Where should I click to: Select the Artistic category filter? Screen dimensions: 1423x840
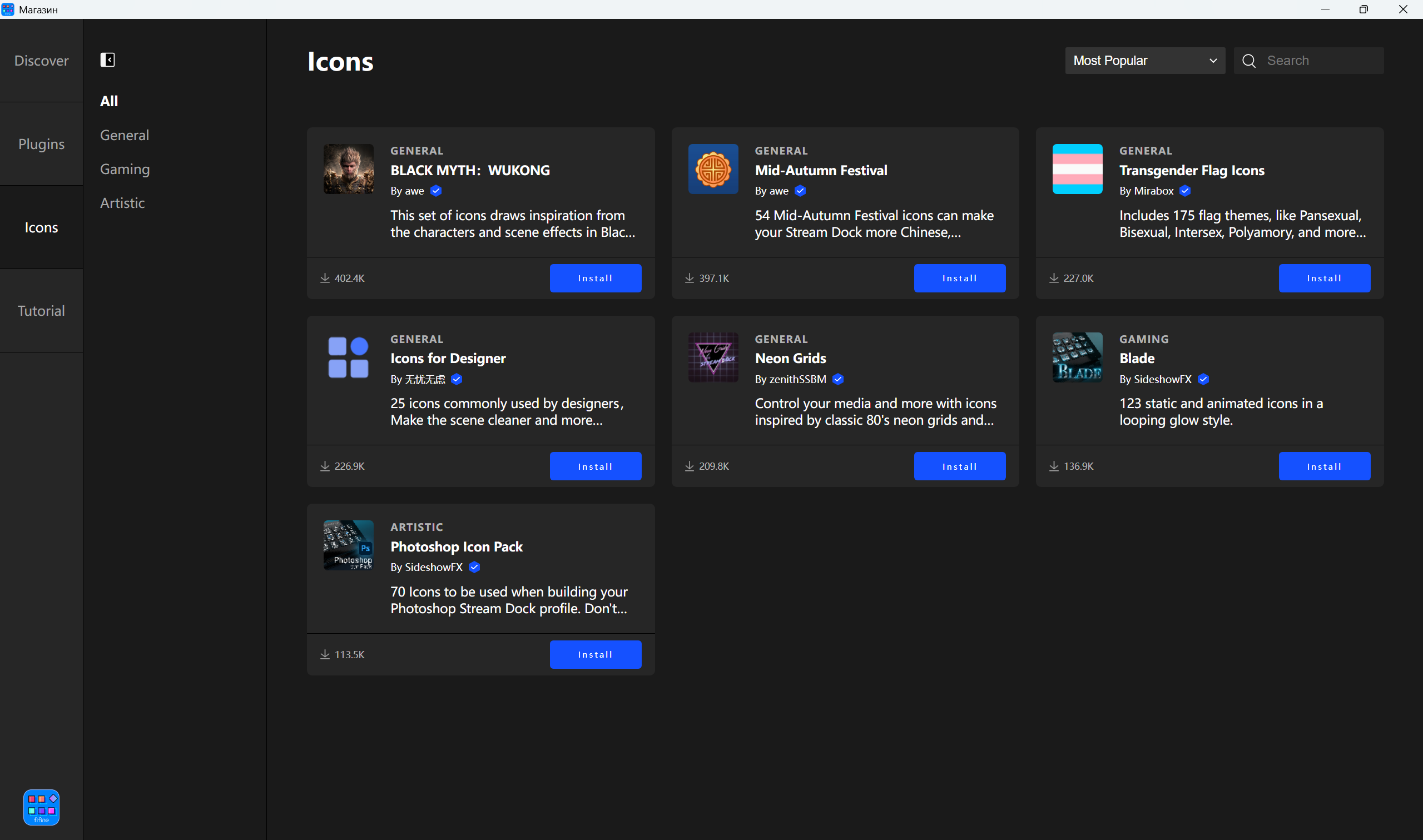(x=122, y=203)
